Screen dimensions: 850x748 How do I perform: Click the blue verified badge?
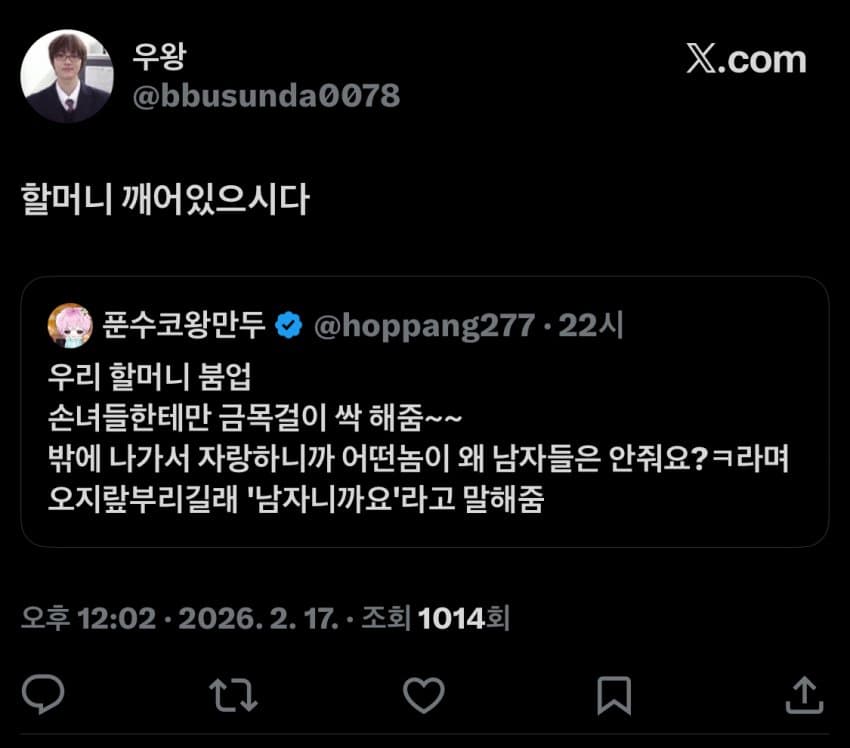pos(290,325)
